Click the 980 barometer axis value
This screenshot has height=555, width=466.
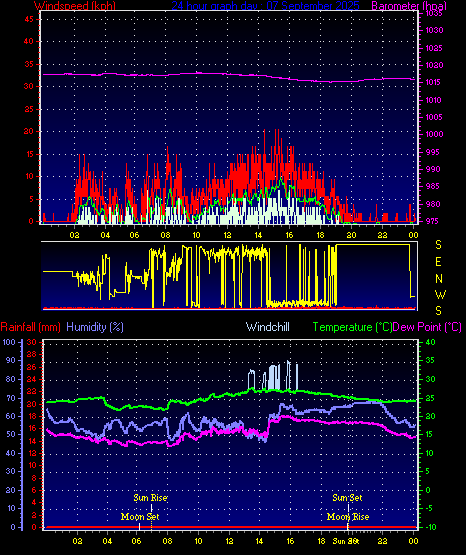(x=432, y=204)
